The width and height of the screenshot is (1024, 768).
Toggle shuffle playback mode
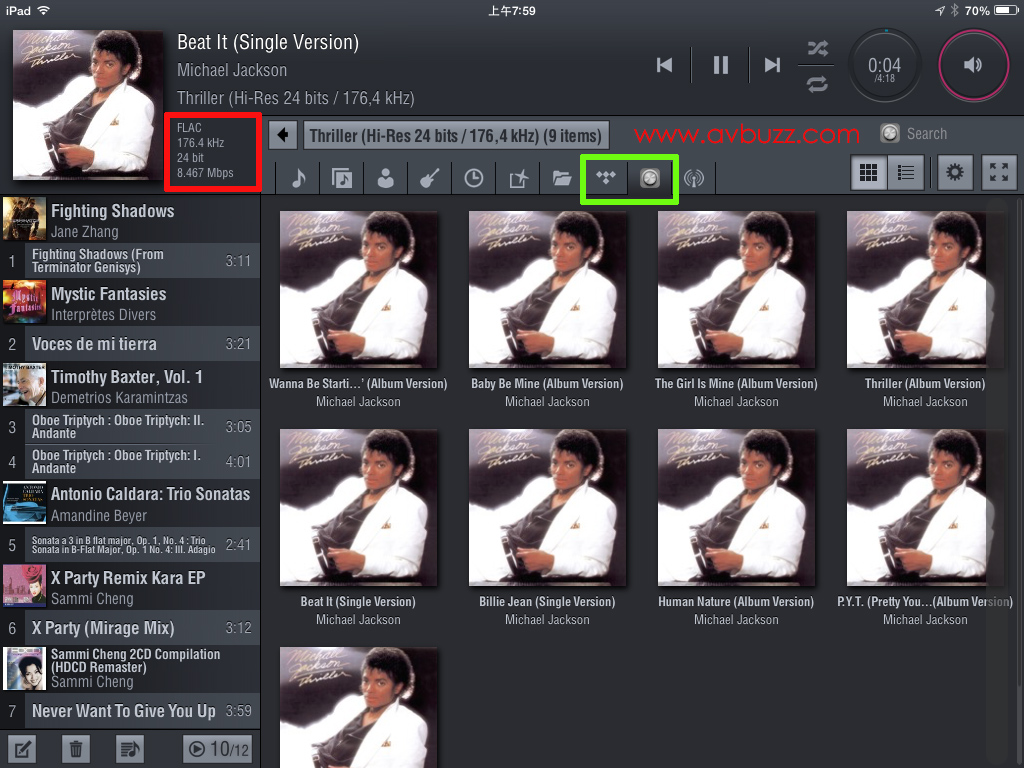(x=817, y=48)
